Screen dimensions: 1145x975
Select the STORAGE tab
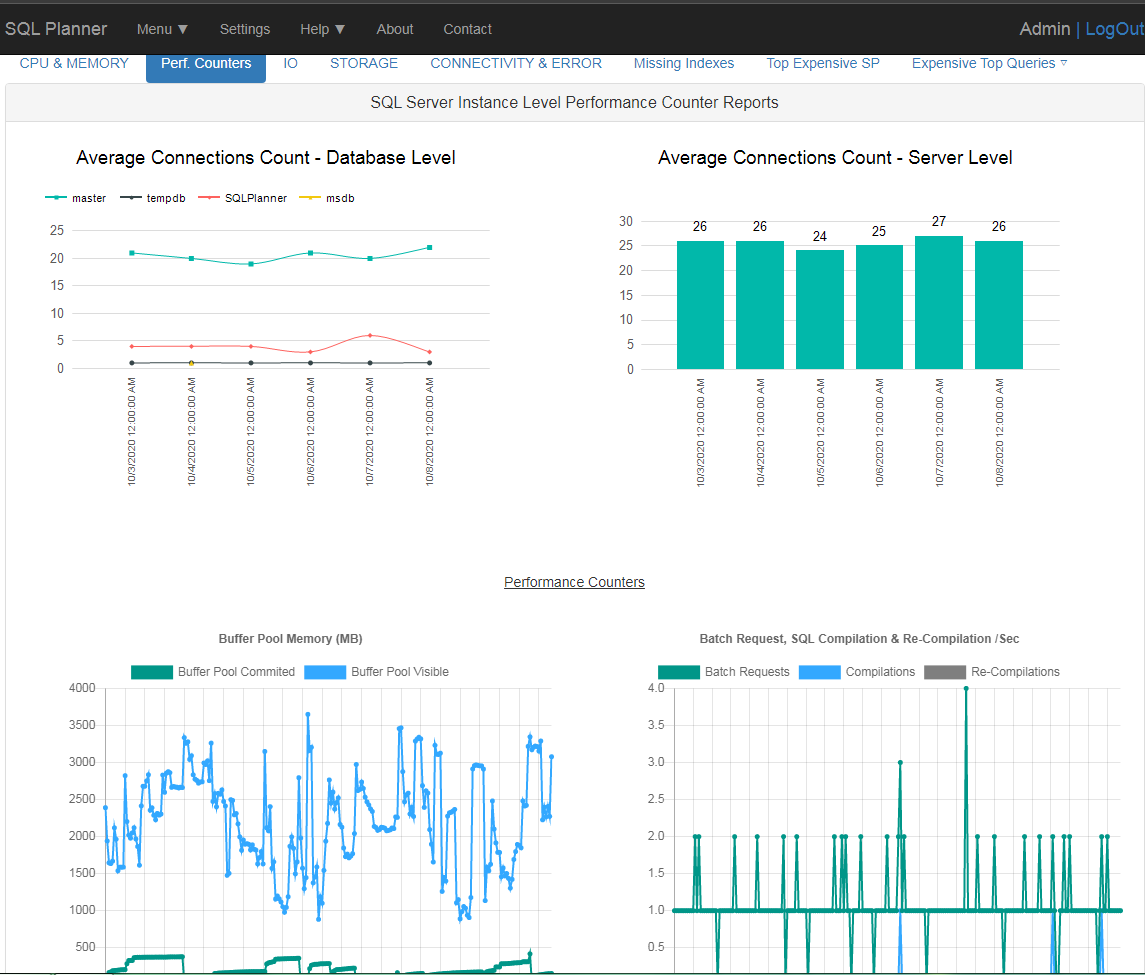[363, 63]
